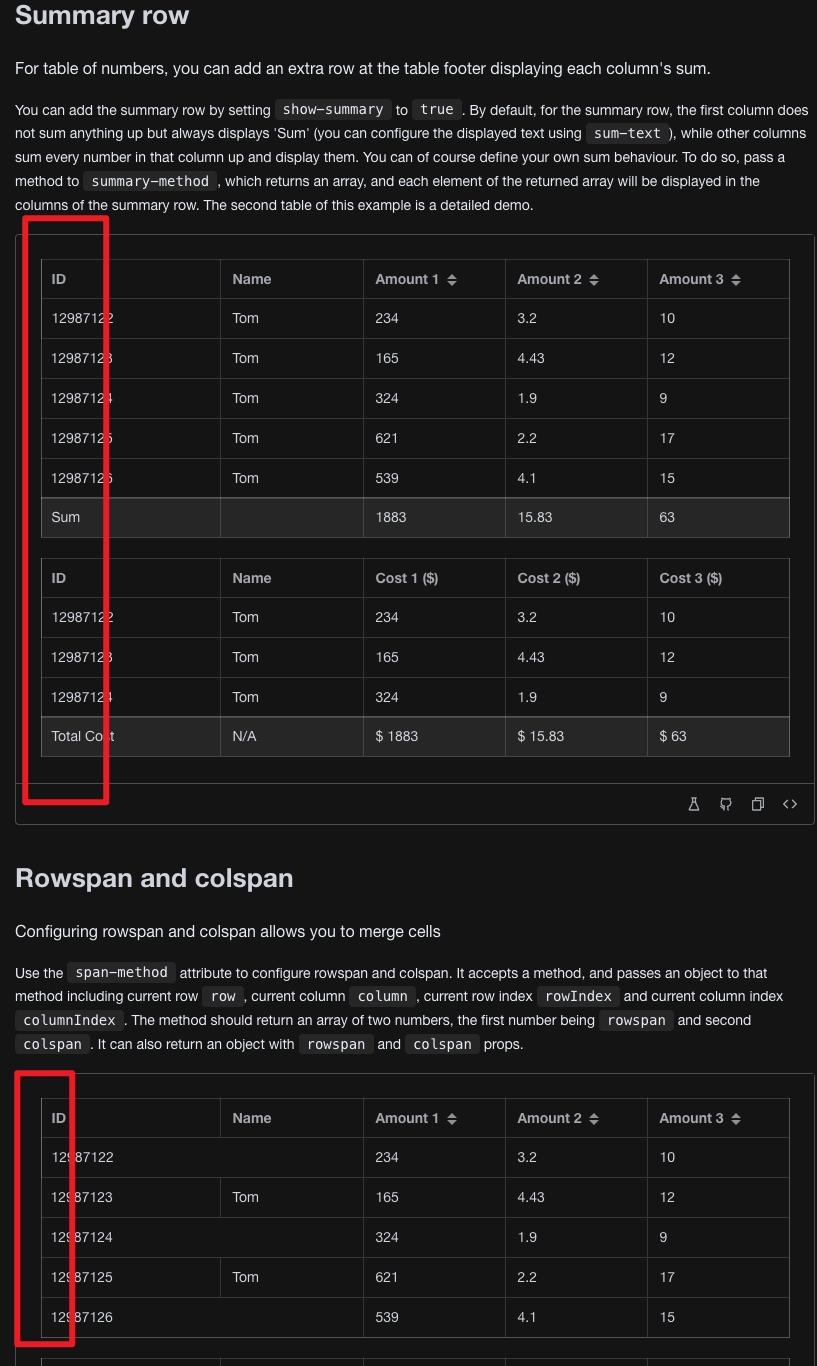817x1366 pixels.
Task: Open the playground flask icon
Action: [694, 804]
